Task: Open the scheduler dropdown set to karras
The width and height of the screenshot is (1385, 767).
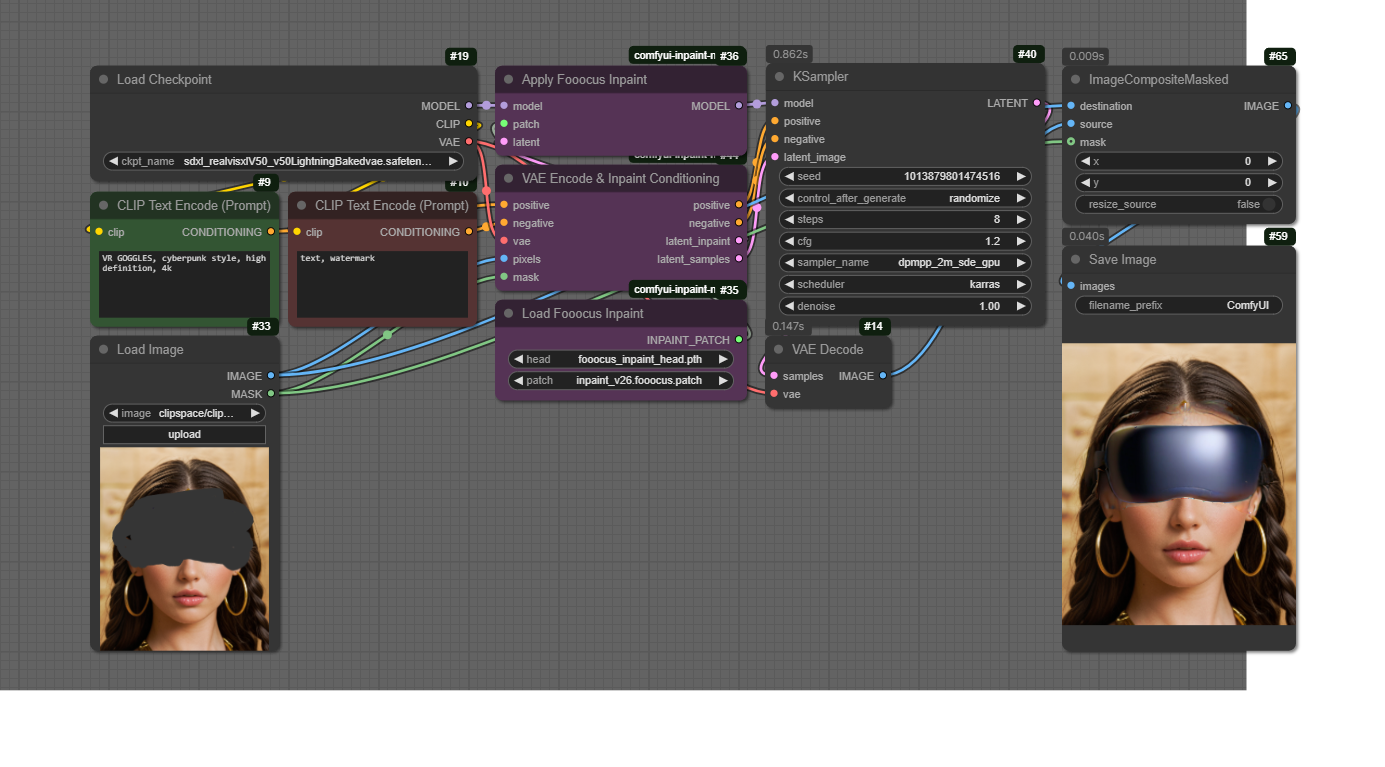Action: coord(904,284)
